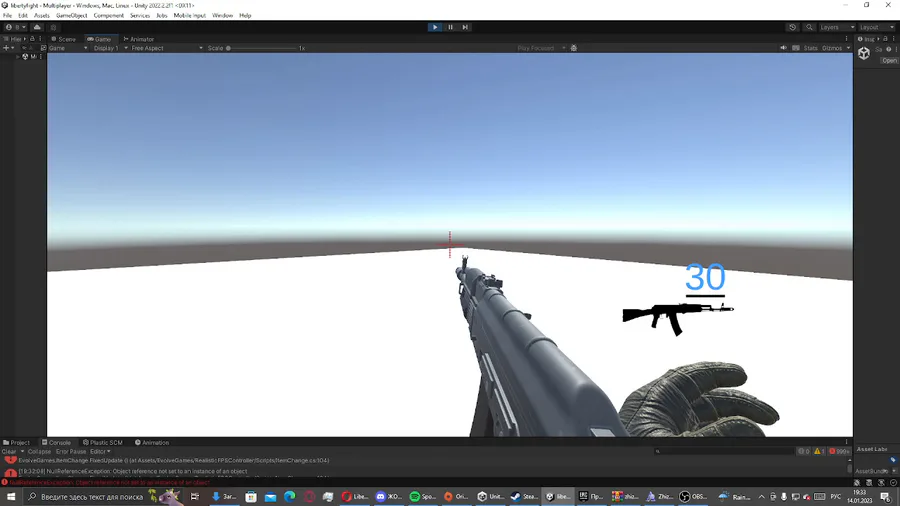Switch to the Scene tab
900x506 pixels.
64,39
